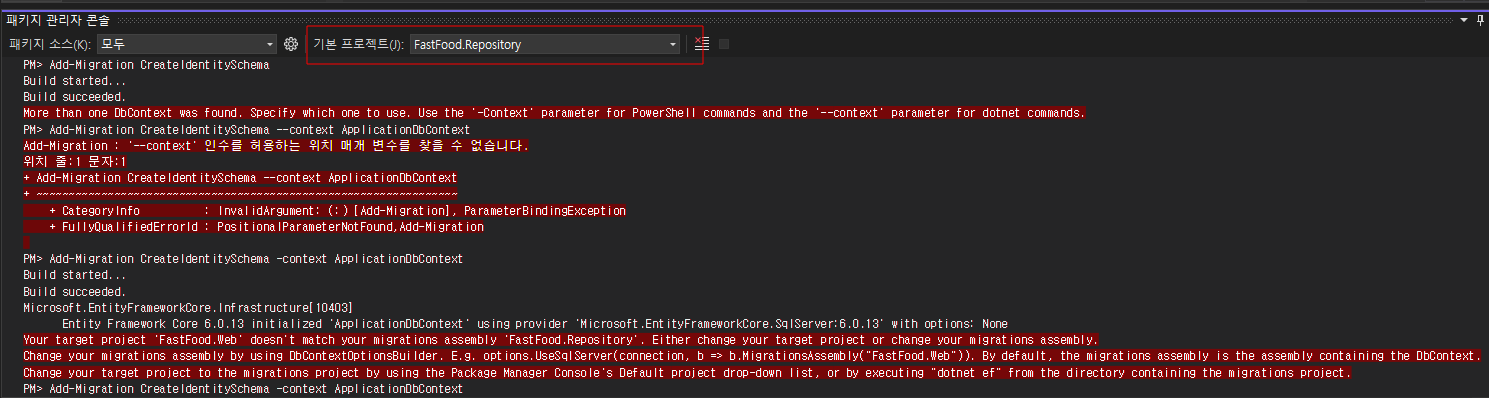Open the package manager settings gear

[x=291, y=44]
